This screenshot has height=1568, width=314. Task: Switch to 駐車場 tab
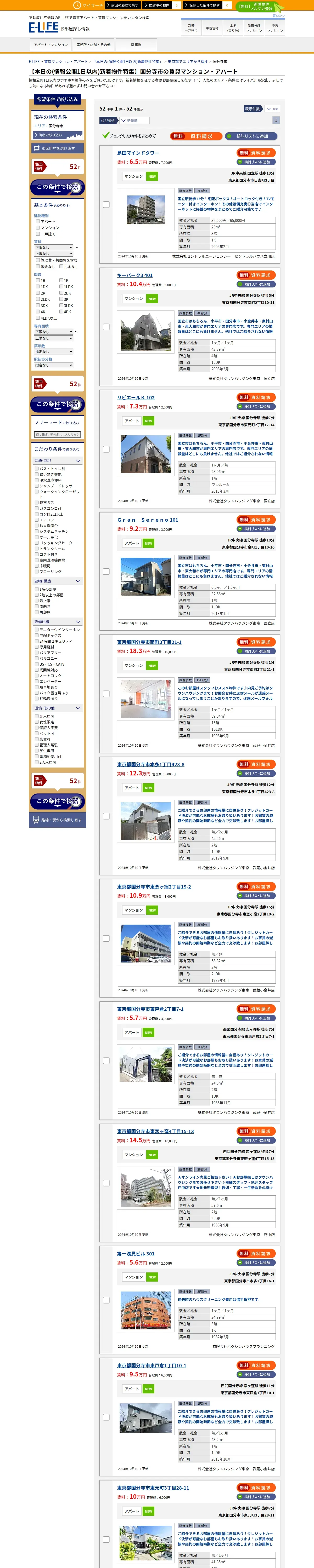[136, 44]
